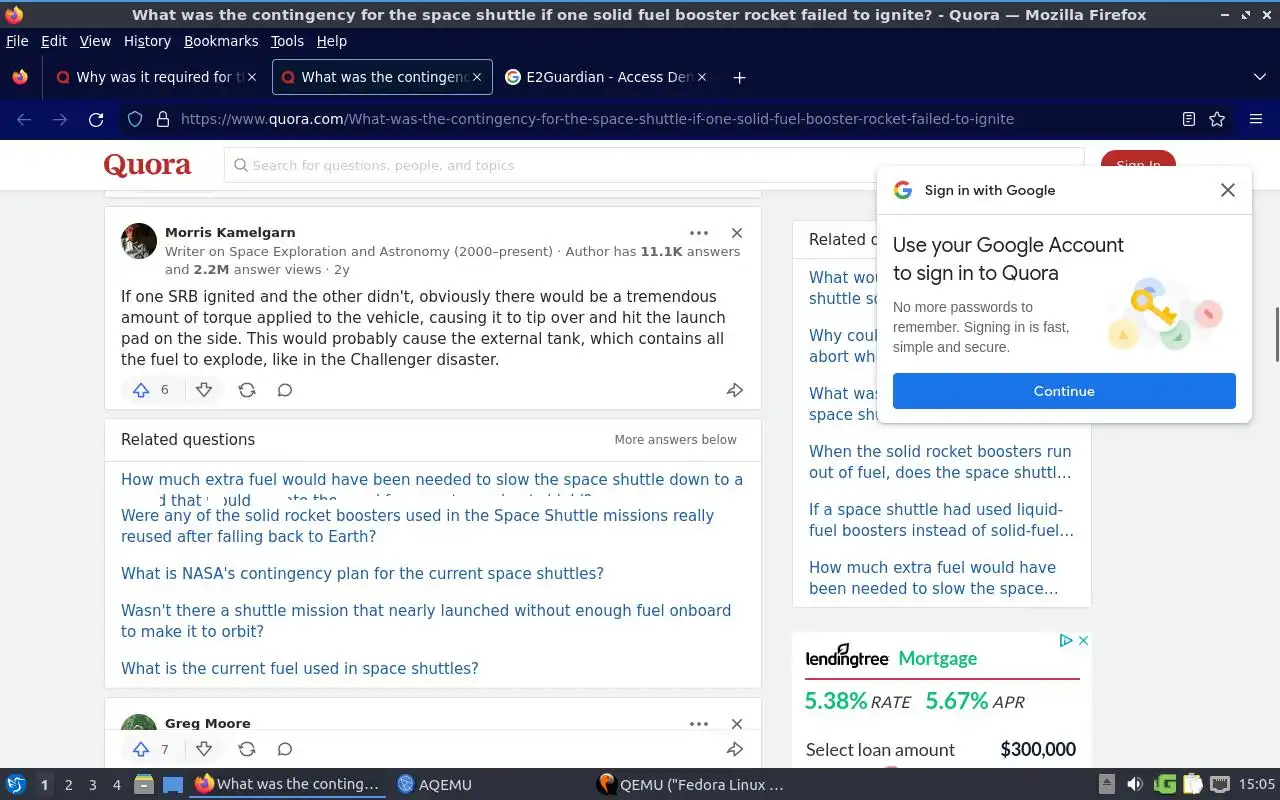Share Morris Kamelgarn's answer via arrow icon

tap(735, 390)
